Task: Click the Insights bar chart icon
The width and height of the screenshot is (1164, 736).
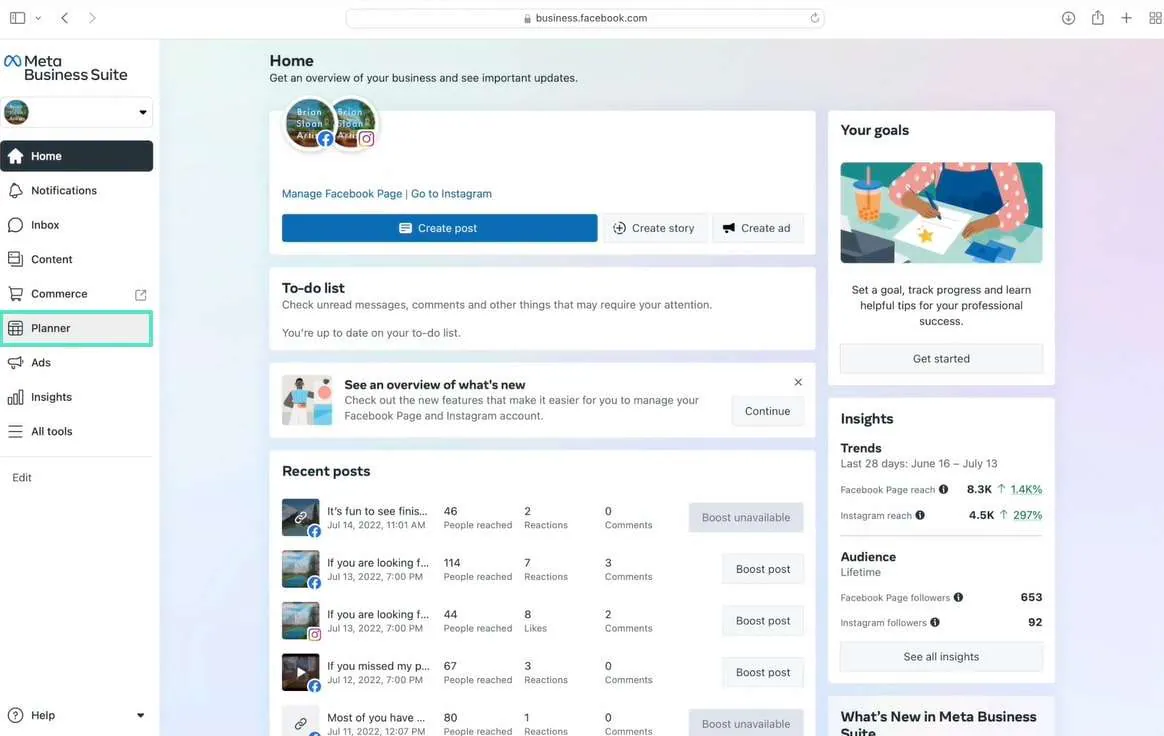Action: click(x=16, y=397)
